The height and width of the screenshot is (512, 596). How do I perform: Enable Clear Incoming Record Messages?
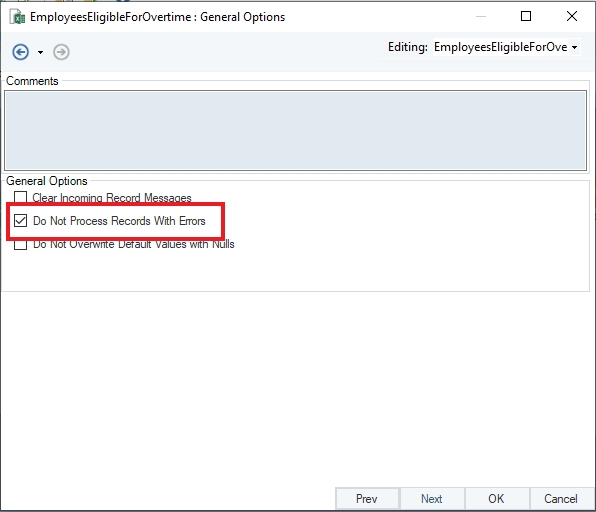20,197
